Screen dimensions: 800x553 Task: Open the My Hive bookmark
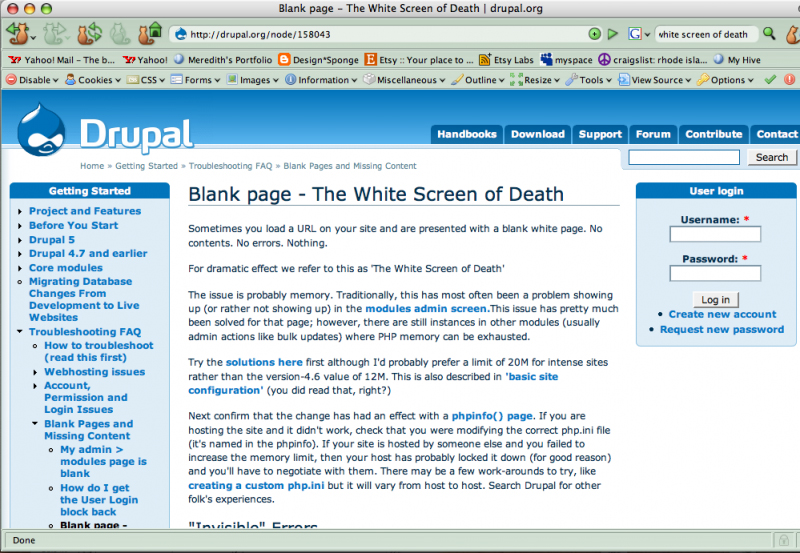click(737, 60)
